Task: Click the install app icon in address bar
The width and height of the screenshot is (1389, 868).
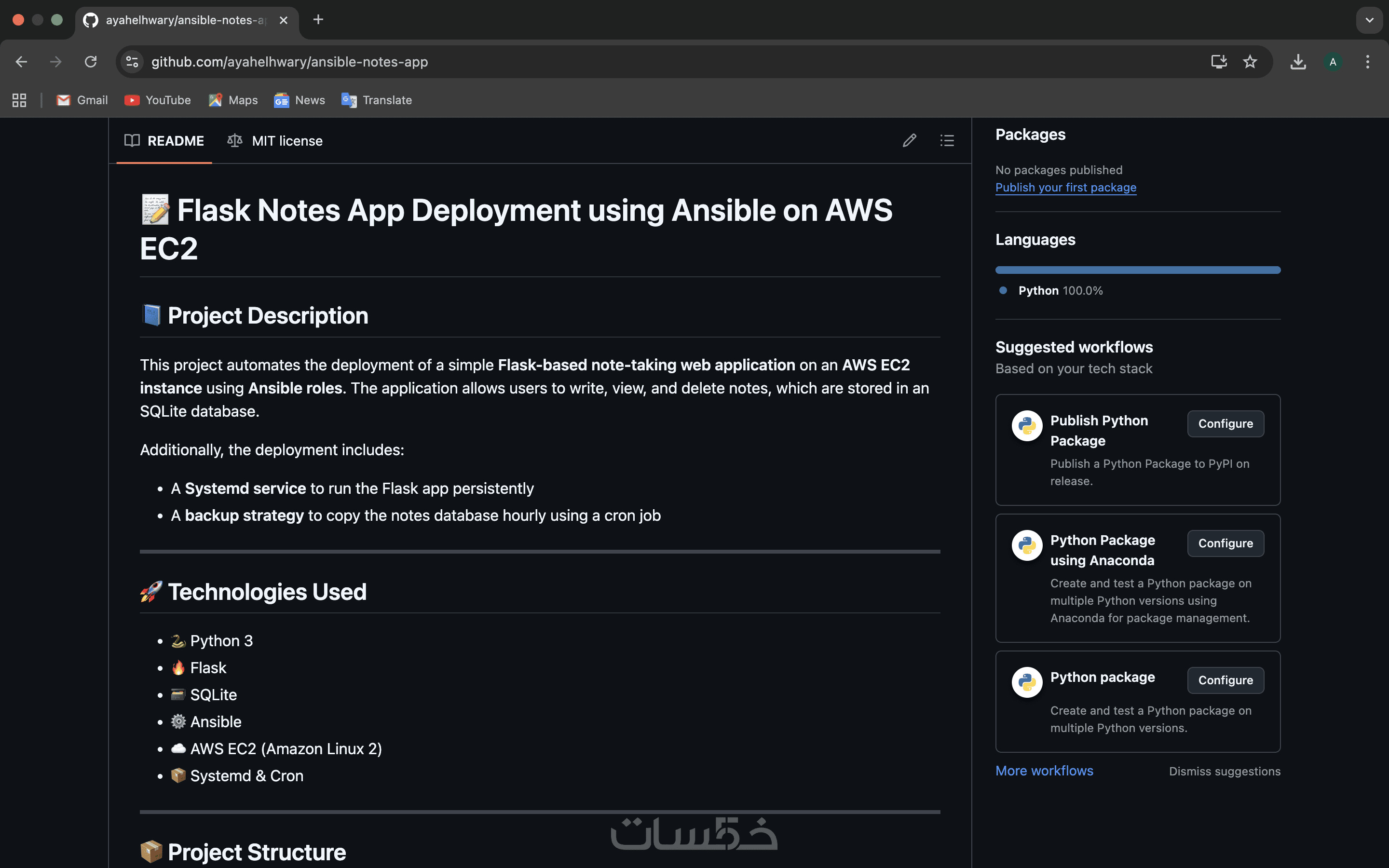Action: [x=1219, y=62]
